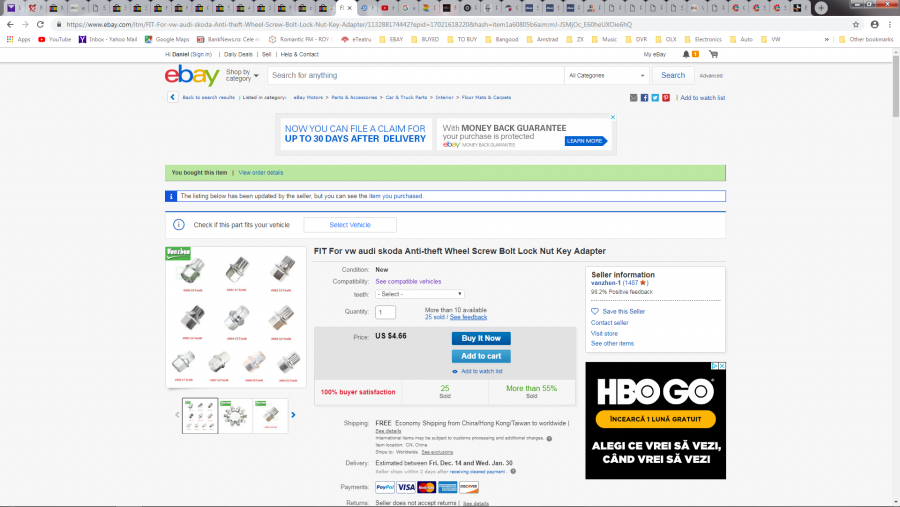
Task: Show next image thumbnails with right arrow
Action: [x=293, y=414]
